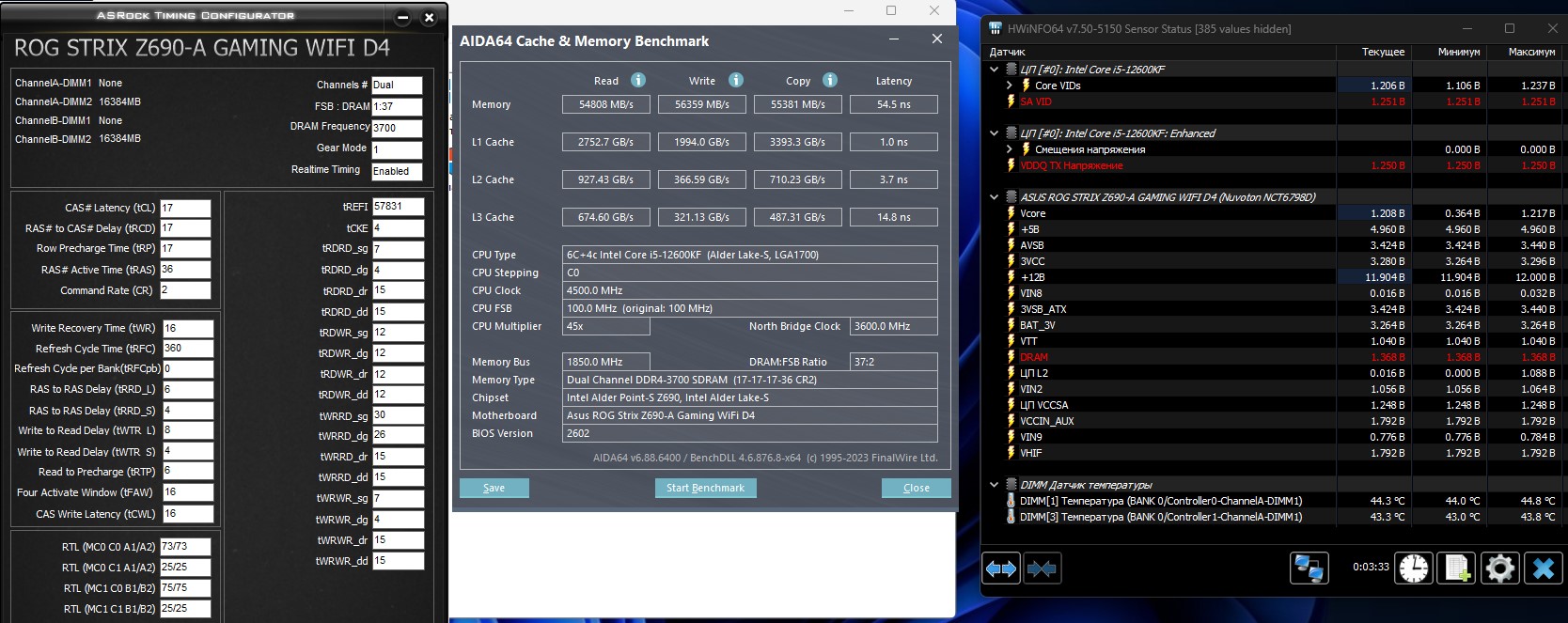Collapse the DIMM Датчик температуры group
Viewport: 1568px width, 623px height.
pos(995,485)
